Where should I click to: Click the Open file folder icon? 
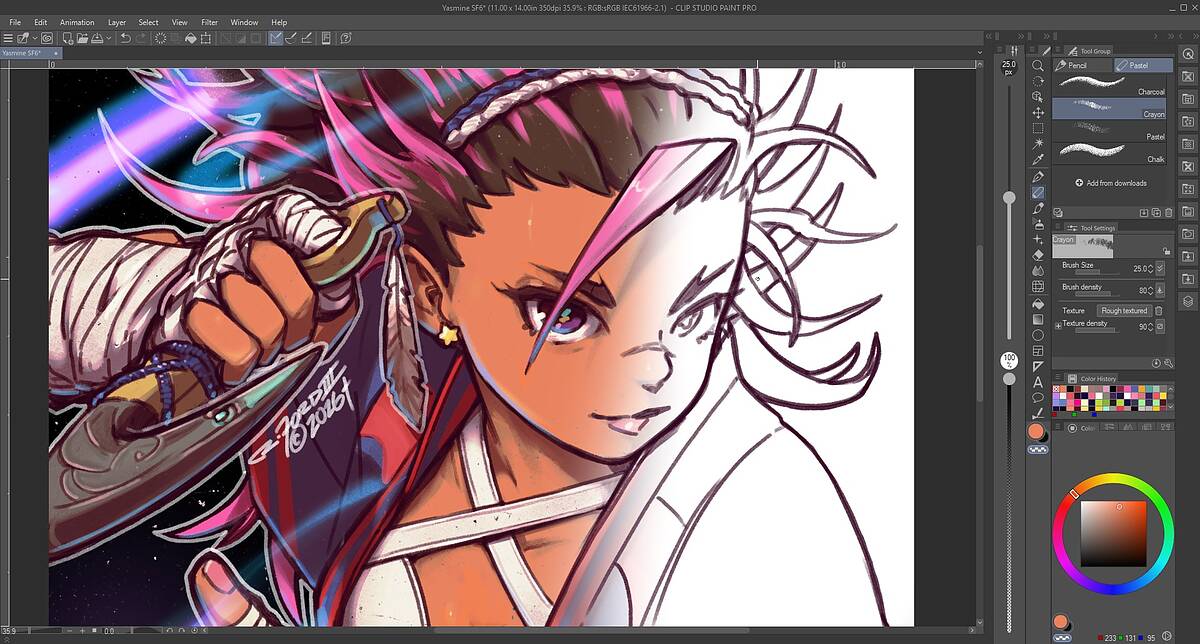pyautogui.click(x=82, y=38)
